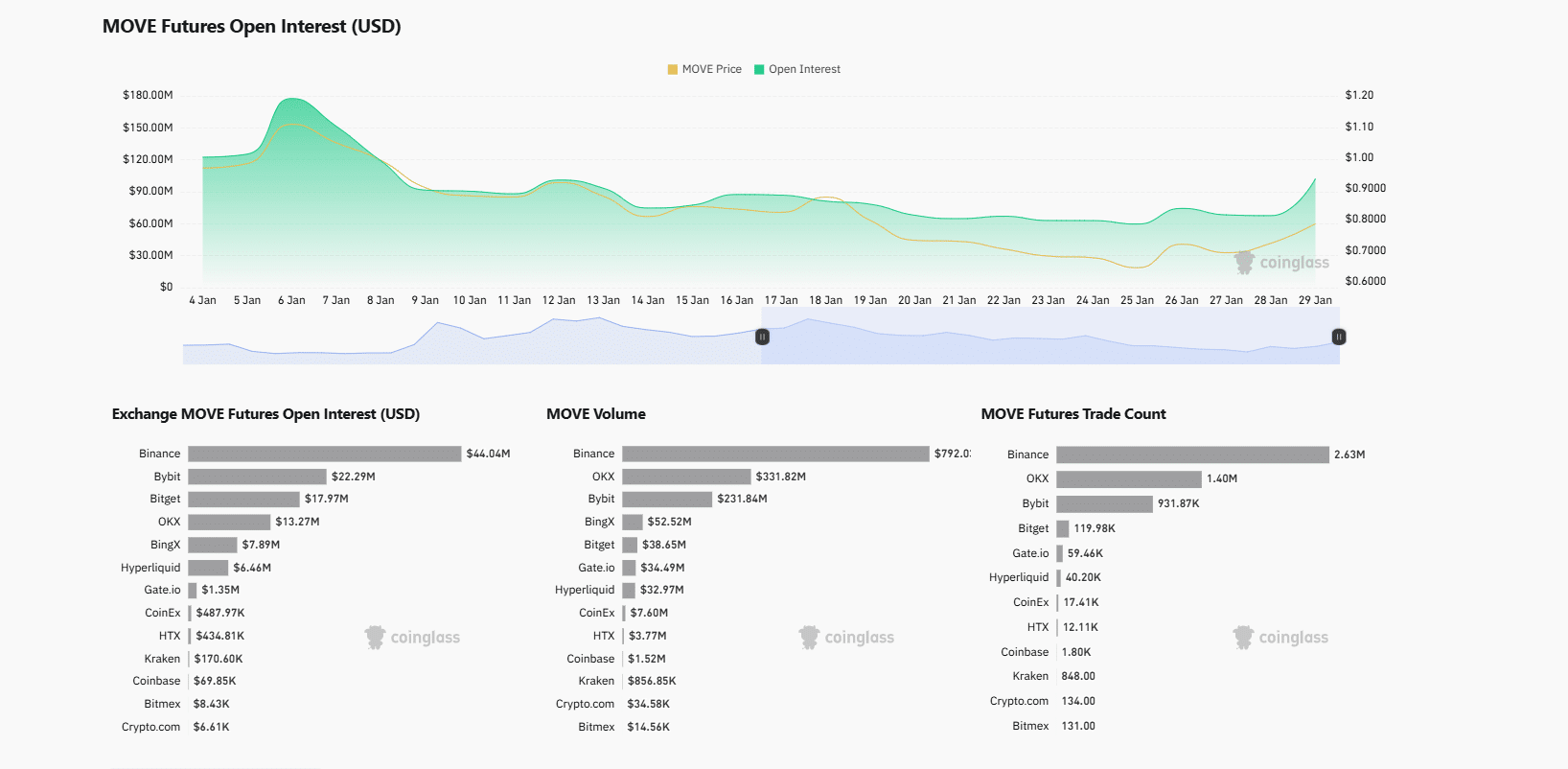Click the $34.49M Gate.io volume value
Image resolution: width=1568 pixels, height=769 pixels.
point(662,568)
